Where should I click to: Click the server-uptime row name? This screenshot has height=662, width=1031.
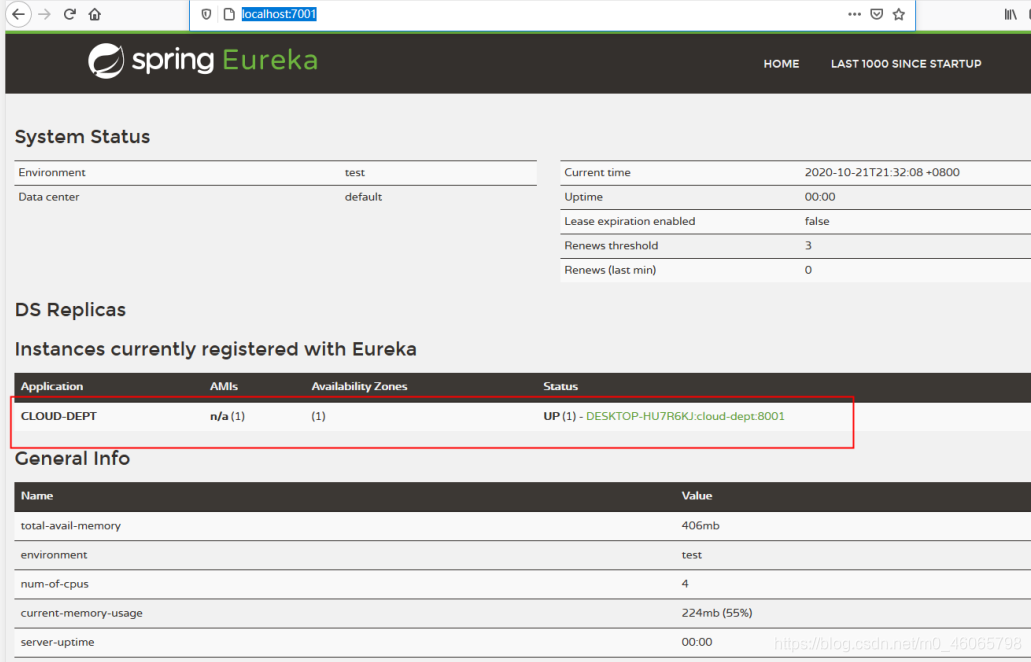click(57, 642)
